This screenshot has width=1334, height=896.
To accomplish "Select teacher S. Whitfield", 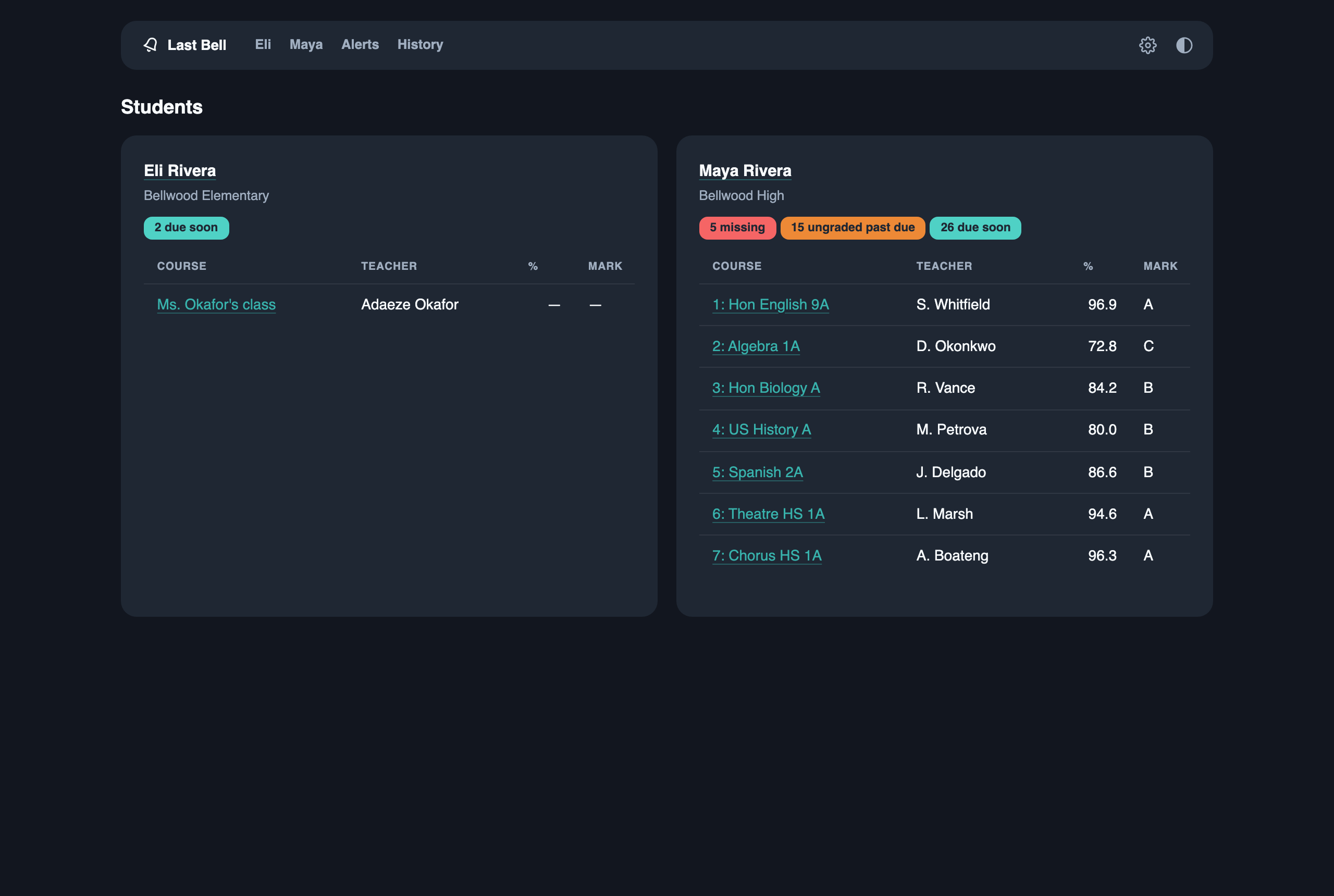I will 953,305.
